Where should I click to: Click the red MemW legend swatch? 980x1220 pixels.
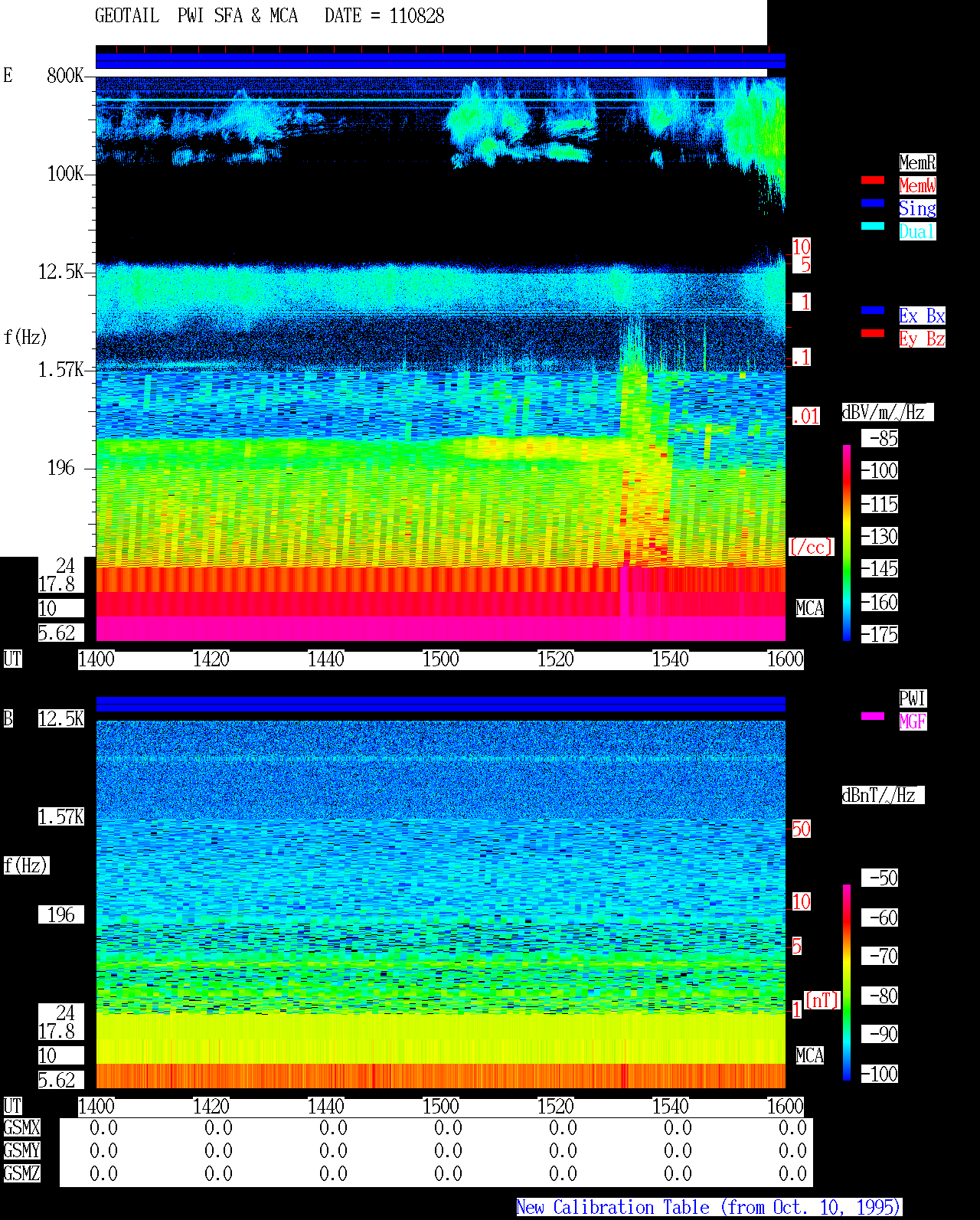pos(873,180)
